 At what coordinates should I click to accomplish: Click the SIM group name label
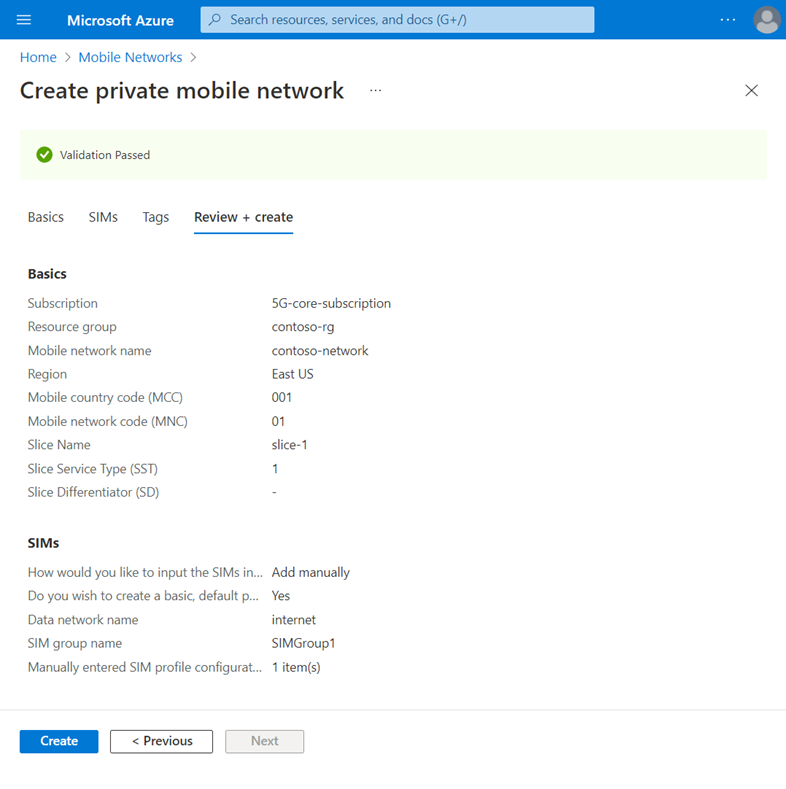[x=74, y=643]
